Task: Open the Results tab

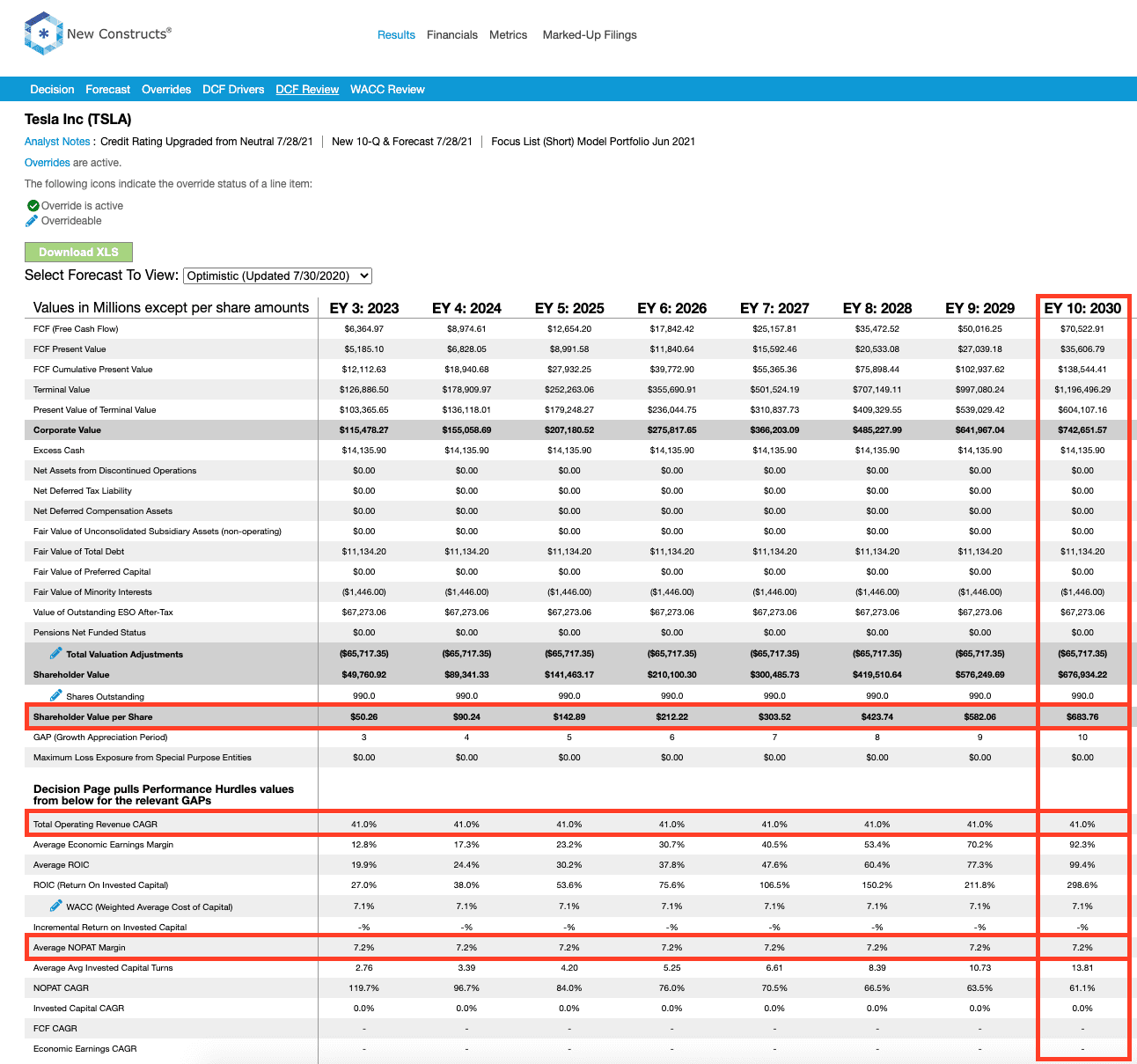Action: 396,35
